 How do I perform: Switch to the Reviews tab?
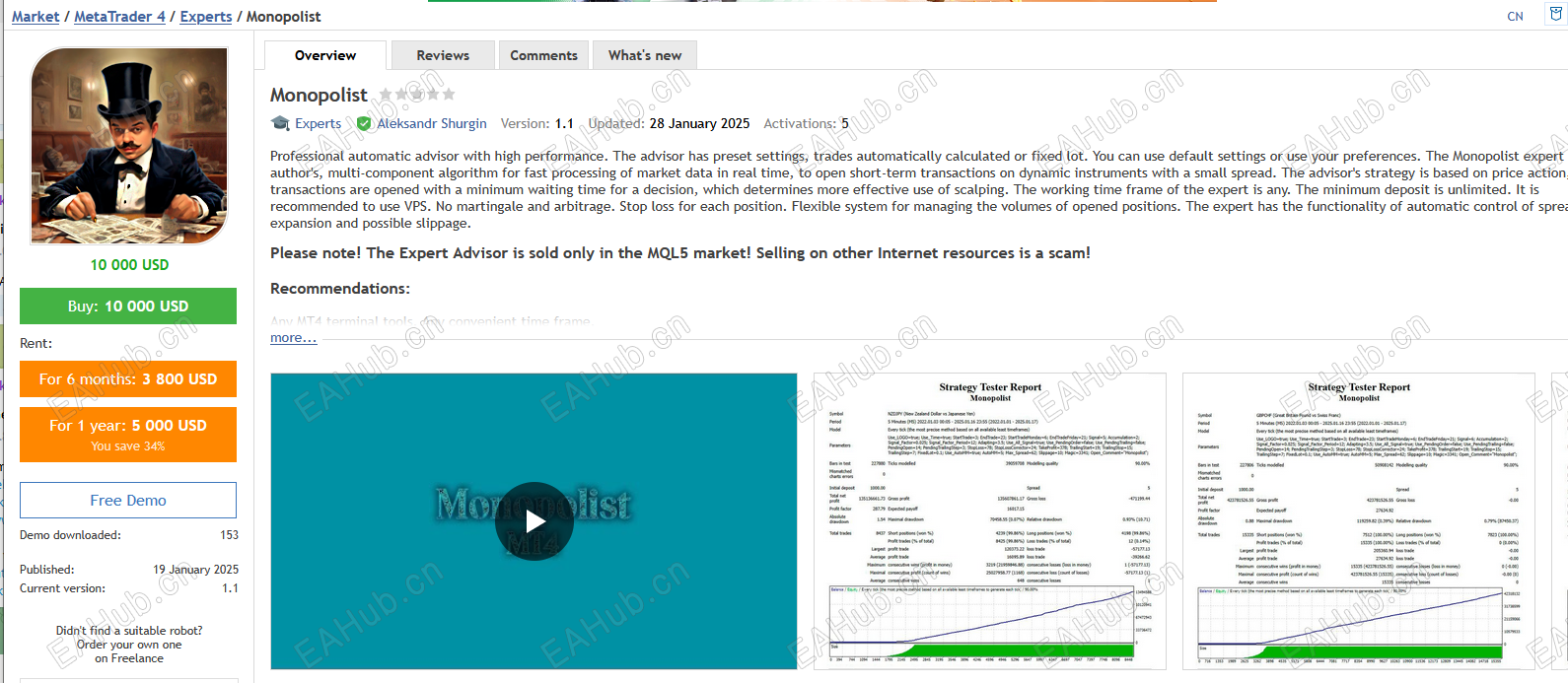[443, 55]
